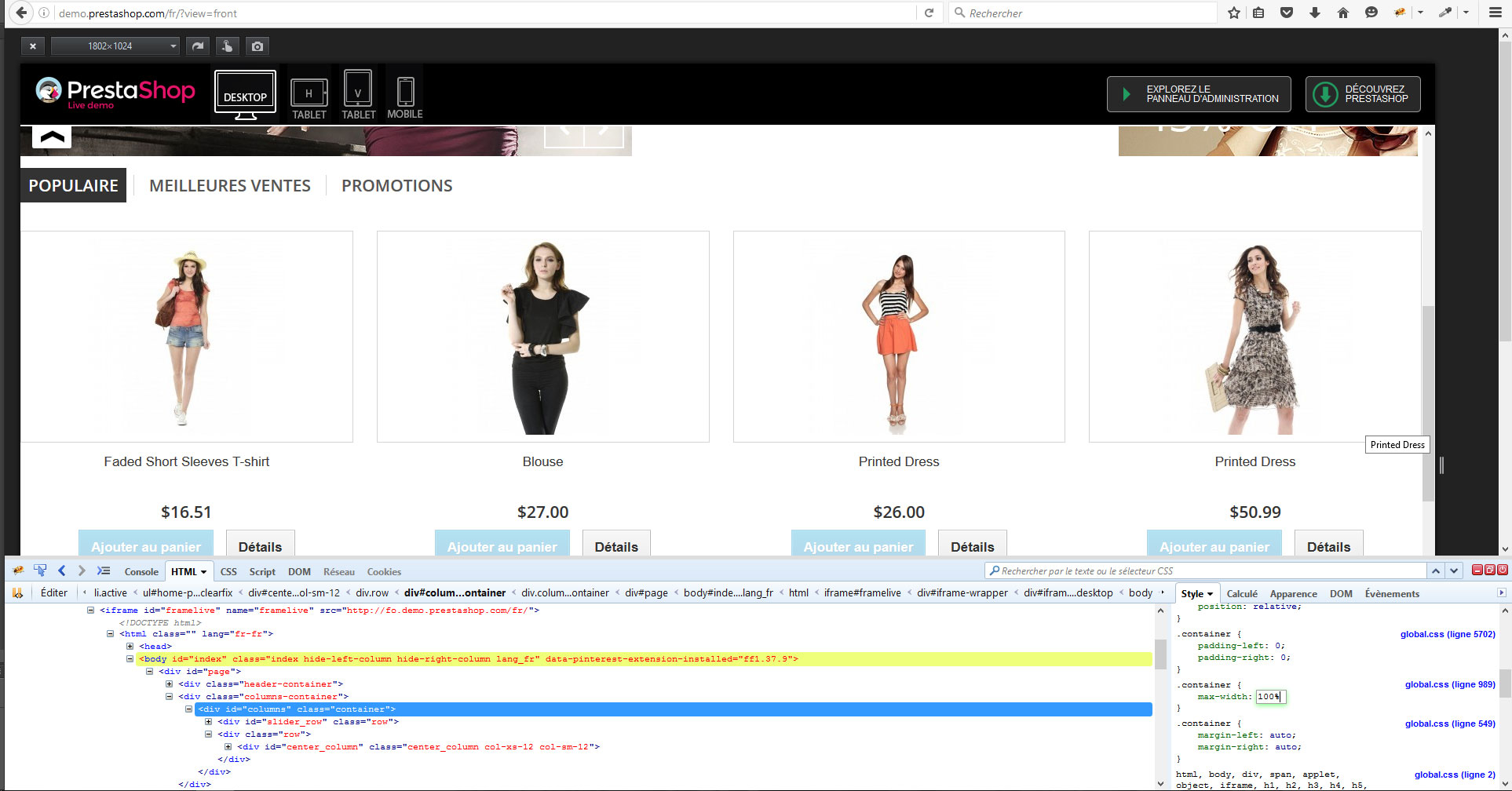Expand the header-container div node
Image resolution: width=1512 pixels, height=791 pixels.
[x=169, y=683]
